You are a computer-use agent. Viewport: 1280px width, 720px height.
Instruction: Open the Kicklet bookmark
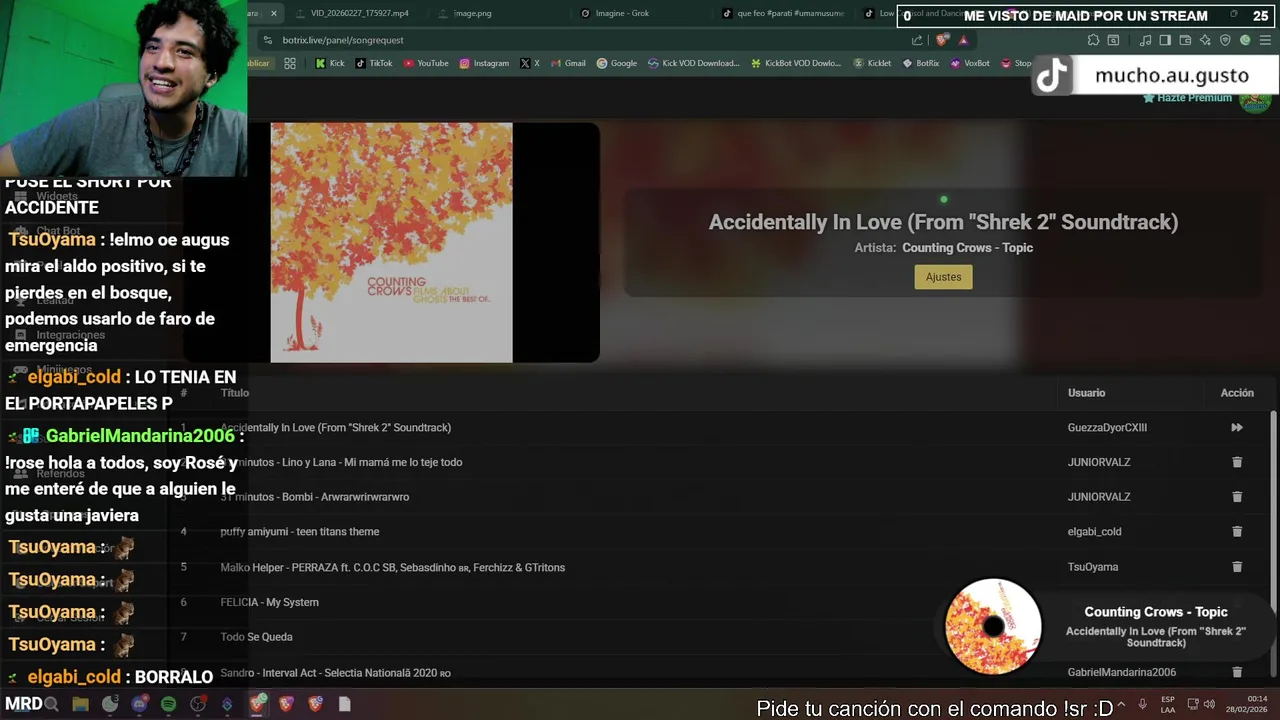pyautogui.click(x=872, y=63)
